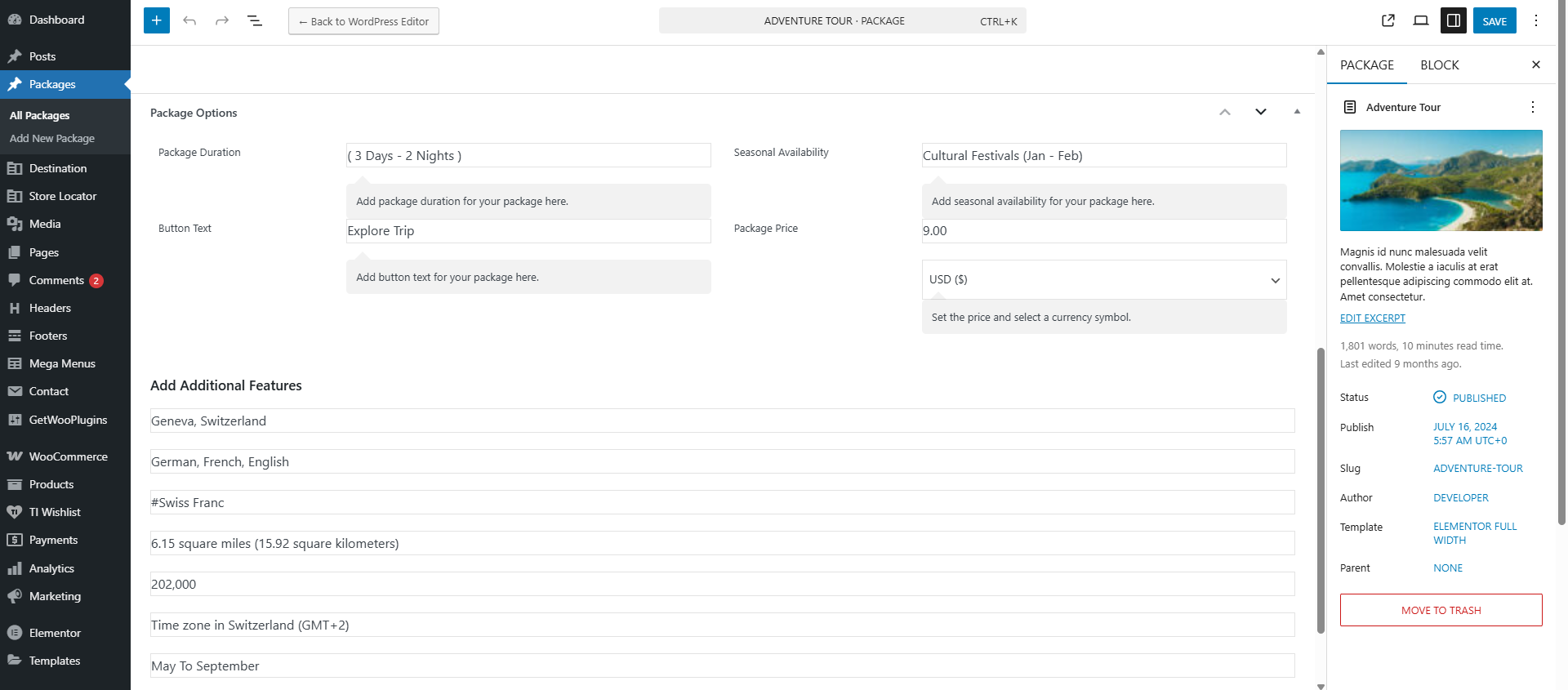Click the undo arrow icon
Screen dimensions: 1568x690
189,20
